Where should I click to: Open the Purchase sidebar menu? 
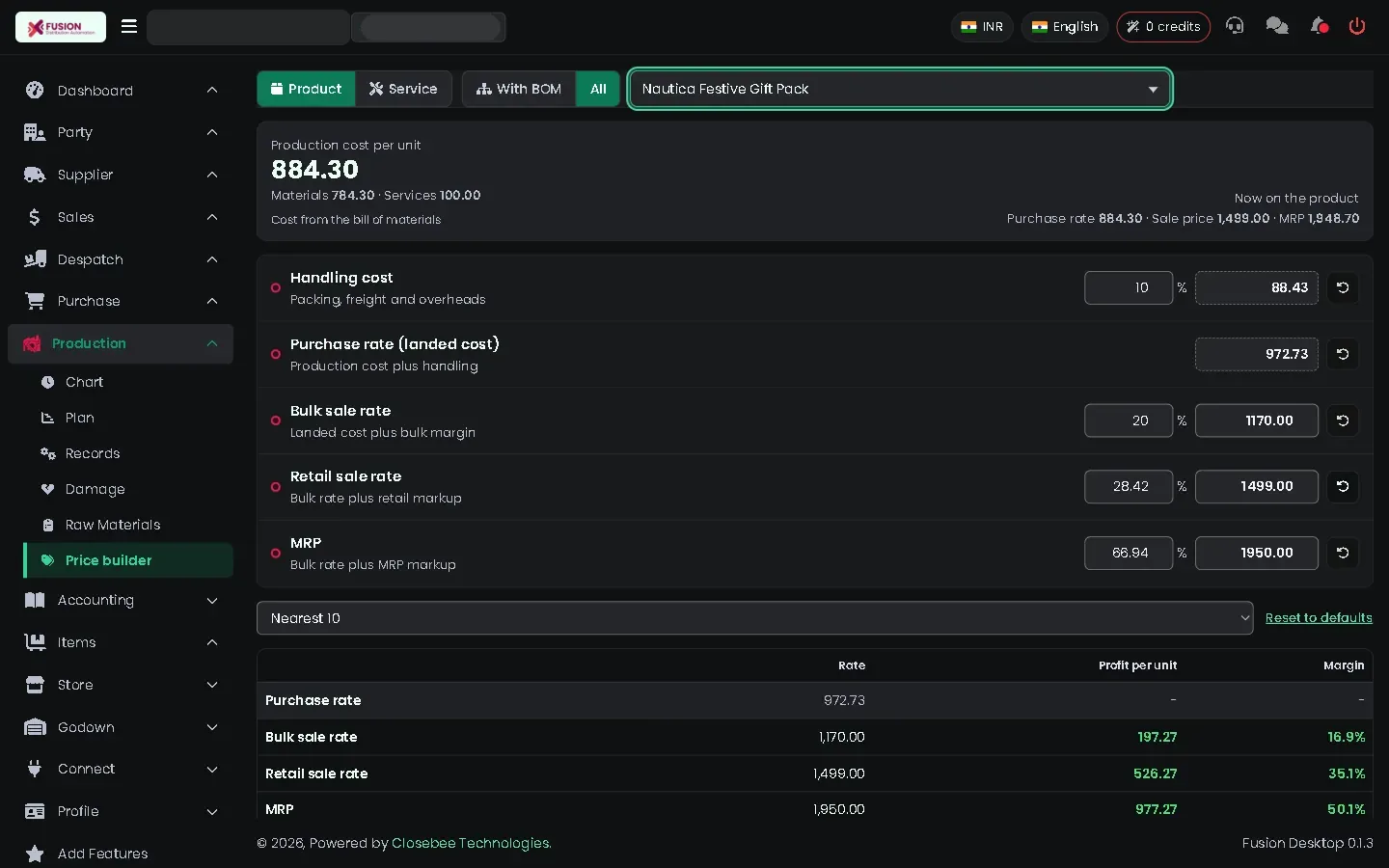(121, 301)
